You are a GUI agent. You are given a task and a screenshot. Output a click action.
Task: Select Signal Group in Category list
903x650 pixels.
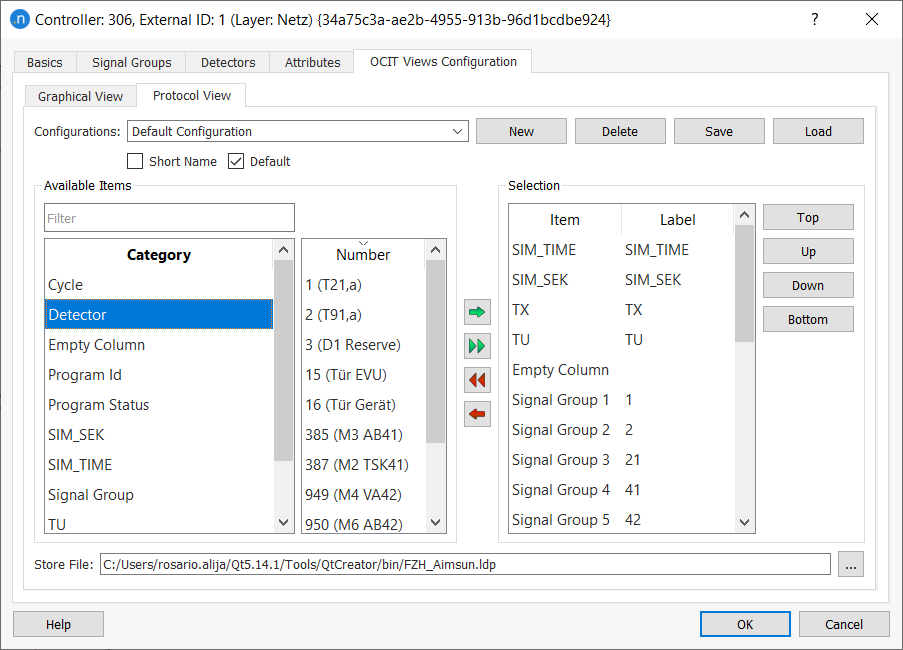pyautogui.click(x=91, y=494)
